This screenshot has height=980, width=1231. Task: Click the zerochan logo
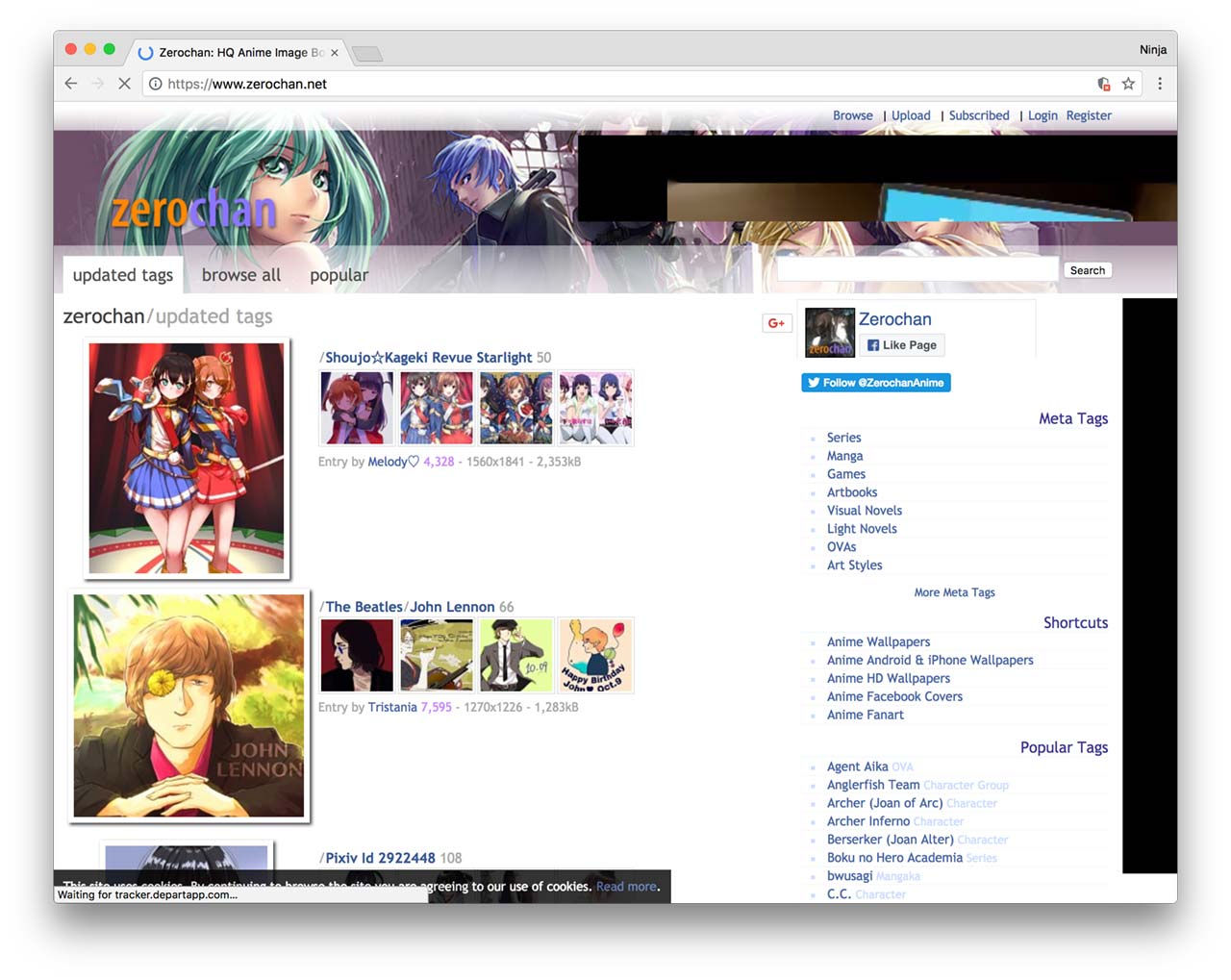coord(194,209)
